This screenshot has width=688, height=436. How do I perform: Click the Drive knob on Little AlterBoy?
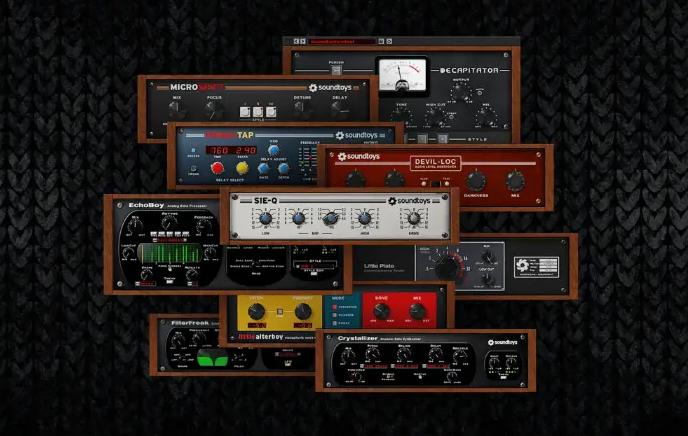pos(381,311)
